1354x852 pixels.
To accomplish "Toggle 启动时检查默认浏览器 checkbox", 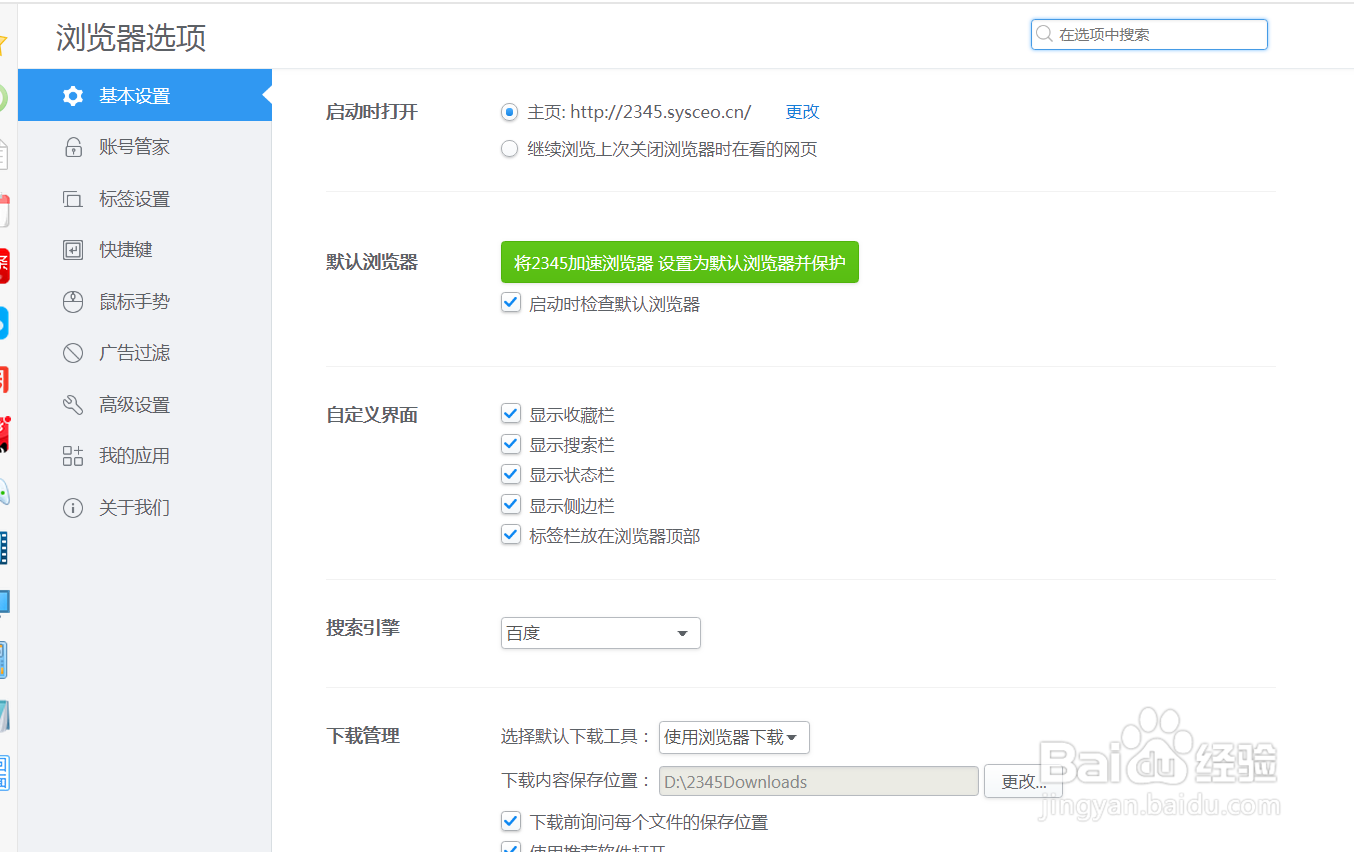I will pos(511,303).
